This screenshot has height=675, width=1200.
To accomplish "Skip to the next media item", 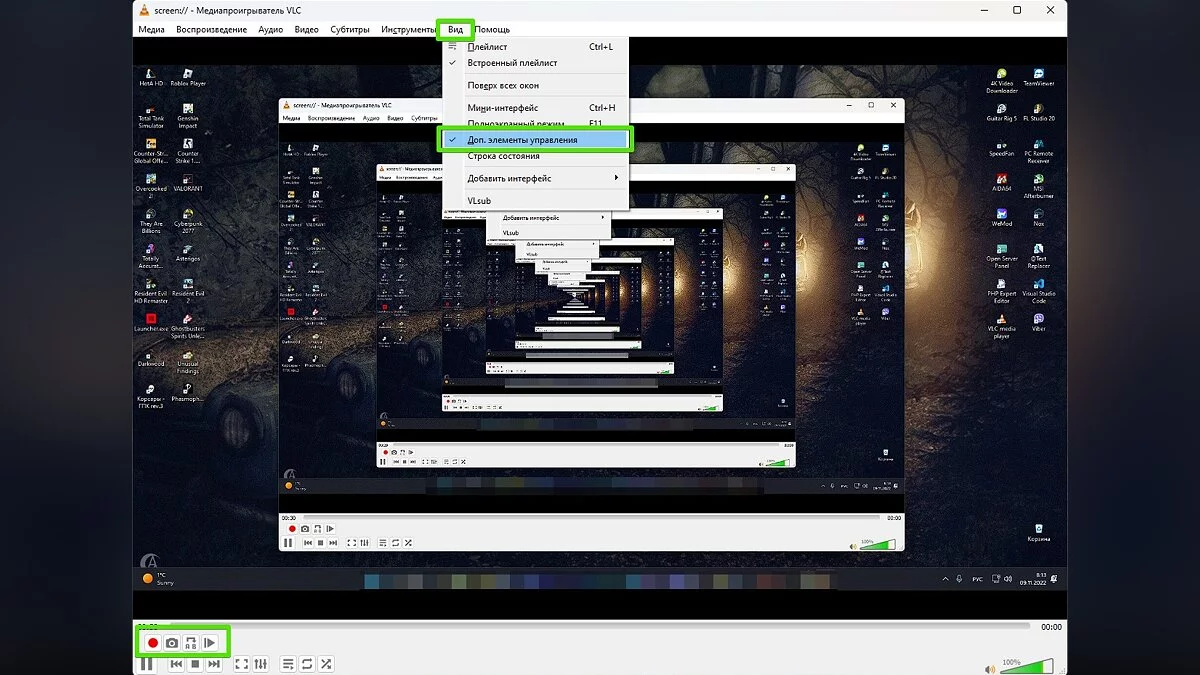I will (x=214, y=664).
